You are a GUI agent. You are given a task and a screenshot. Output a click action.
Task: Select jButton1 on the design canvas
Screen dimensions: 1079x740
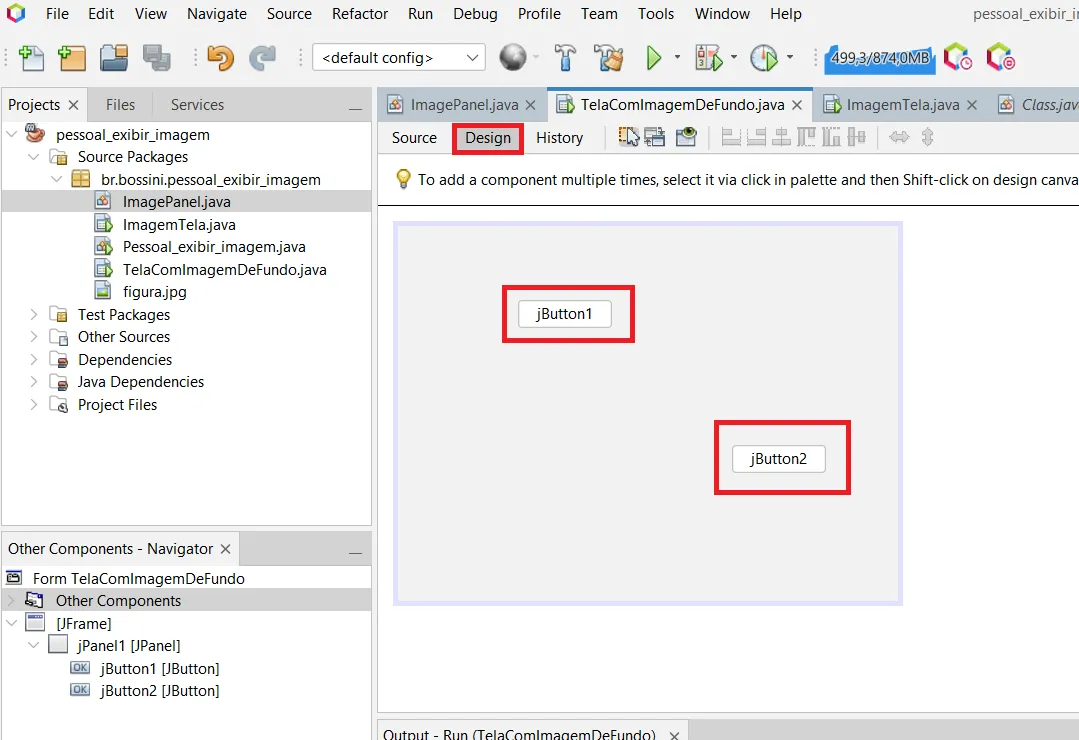tap(564, 314)
